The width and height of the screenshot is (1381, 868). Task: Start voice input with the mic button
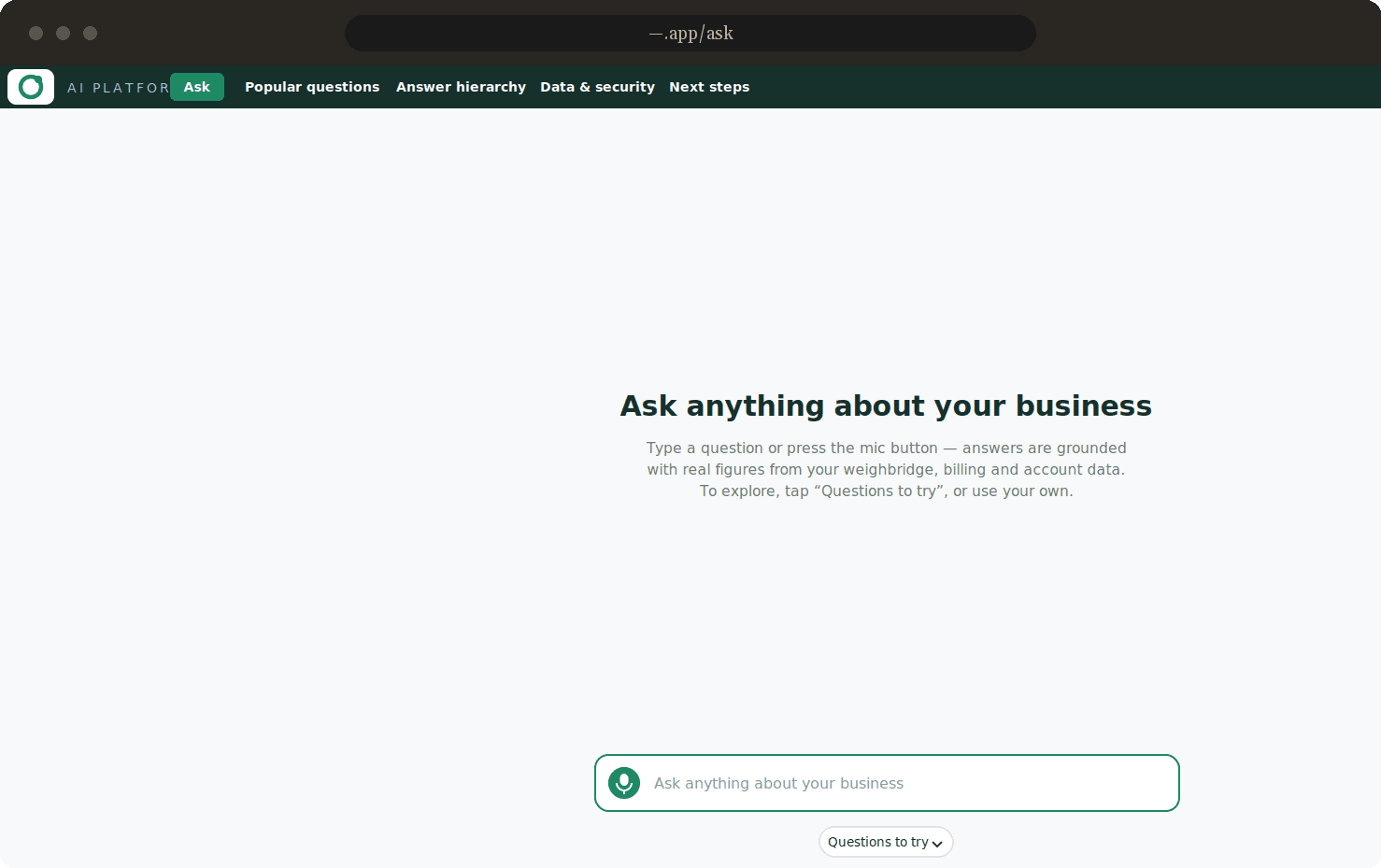click(624, 783)
